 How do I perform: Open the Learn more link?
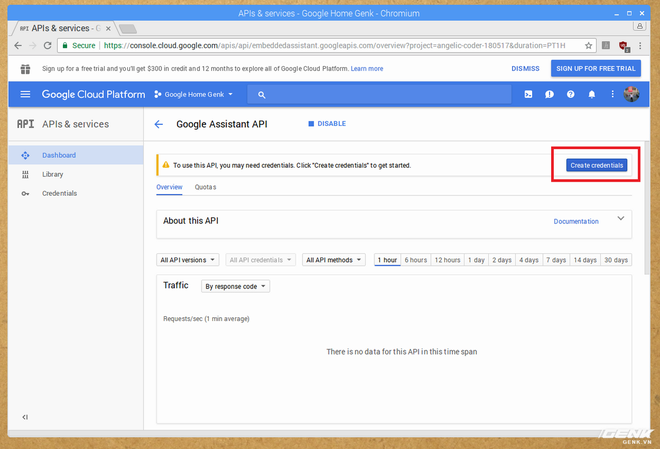(367, 69)
